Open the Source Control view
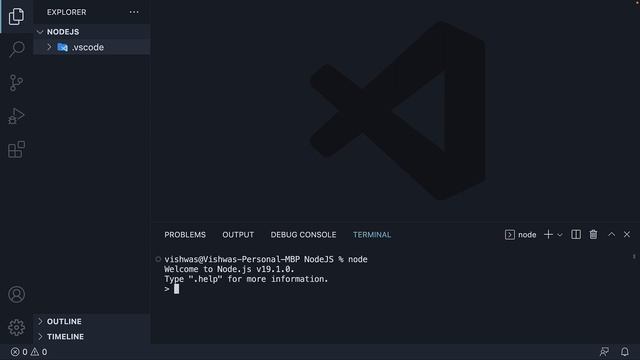 point(16,83)
